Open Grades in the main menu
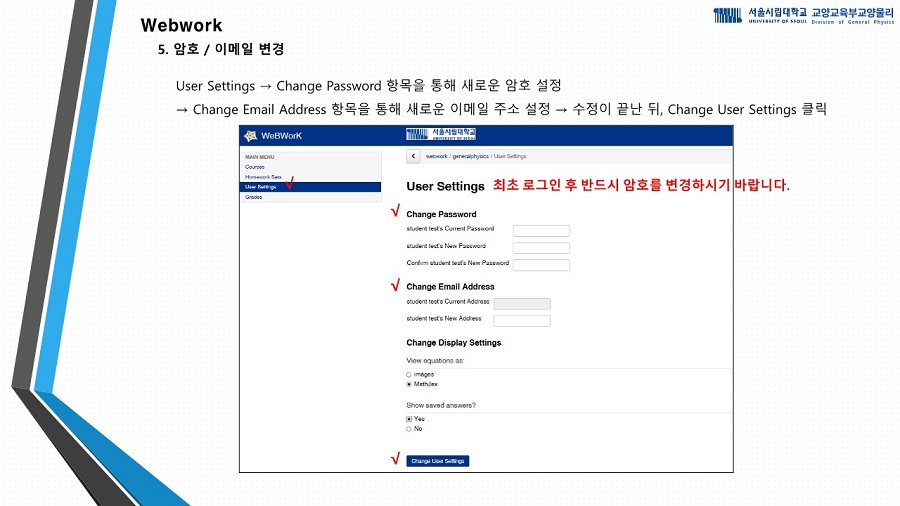The width and height of the screenshot is (900, 506). click(254, 197)
